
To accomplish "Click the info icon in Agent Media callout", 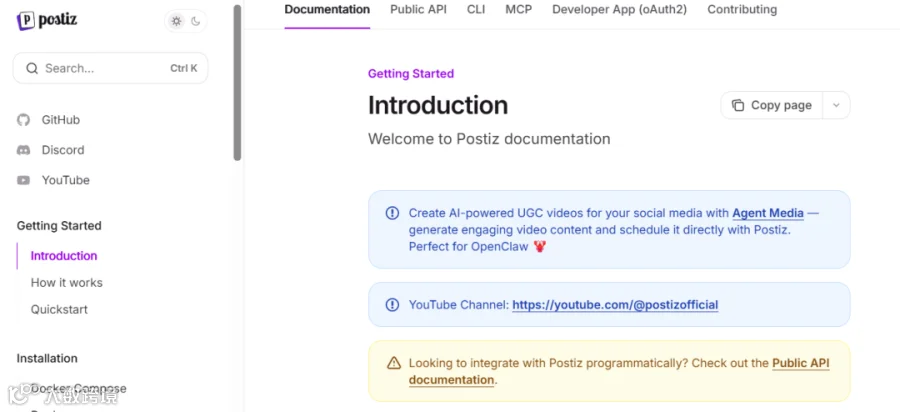I will pyautogui.click(x=392, y=213).
